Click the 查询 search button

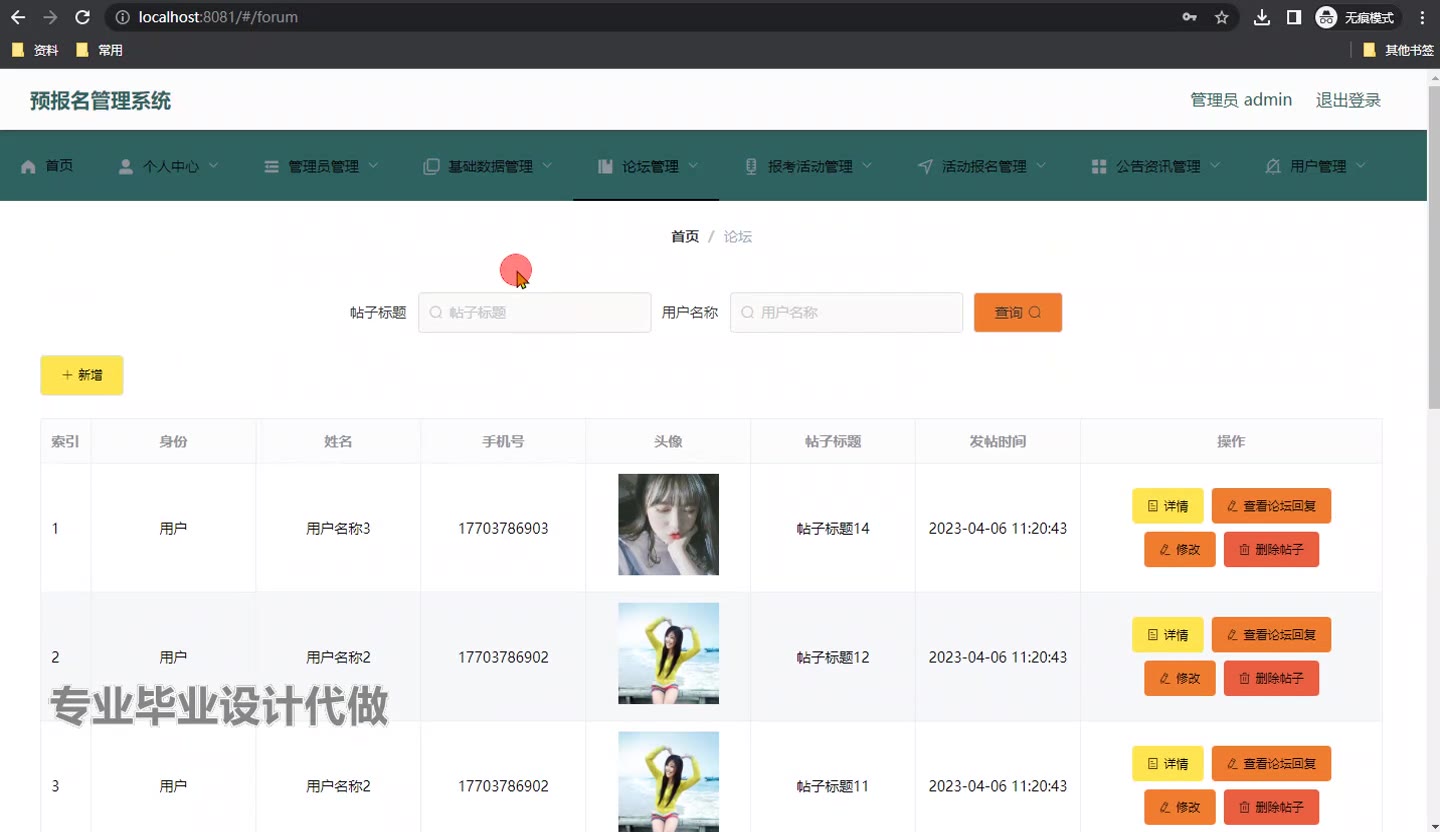click(x=1017, y=312)
